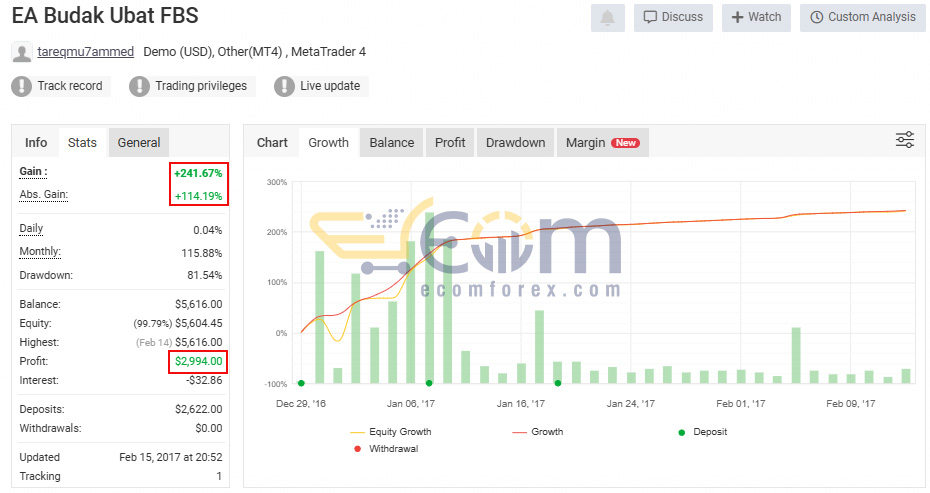930x493 pixels.
Task: Click the $5,604.45 equity value
Action: [199, 323]
